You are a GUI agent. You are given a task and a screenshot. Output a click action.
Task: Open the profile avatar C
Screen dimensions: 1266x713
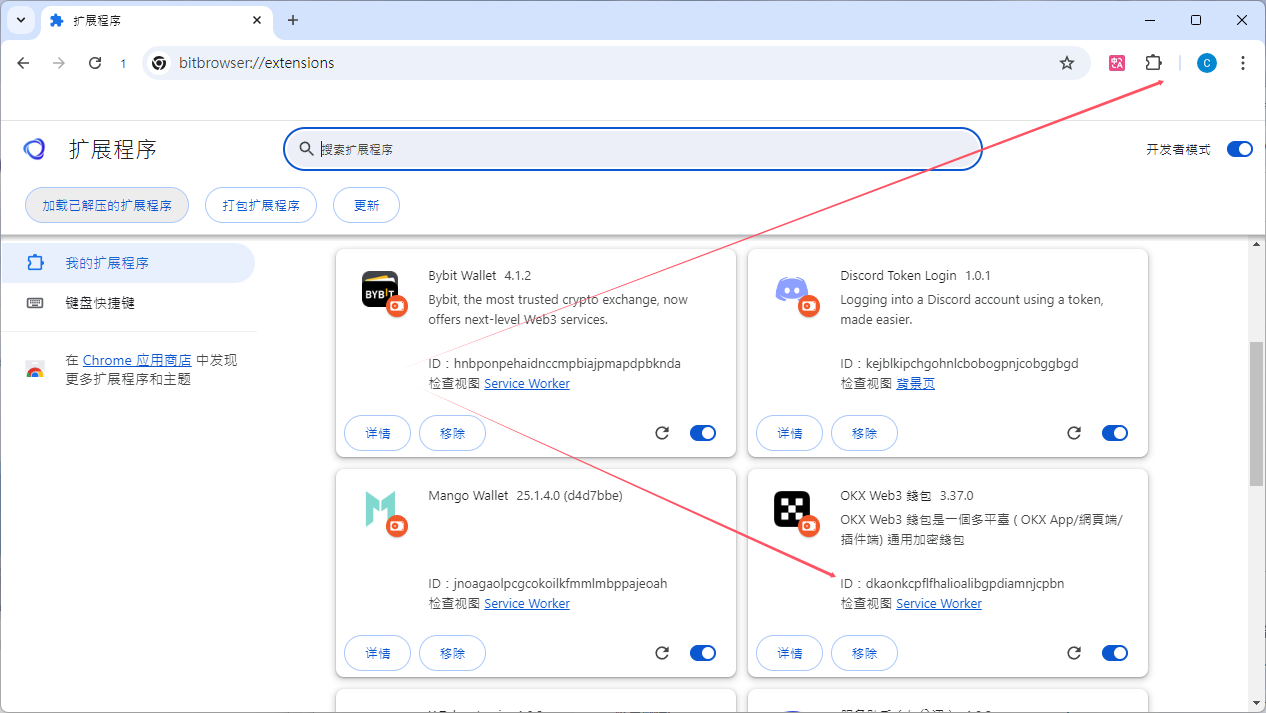coord(1207,63)
